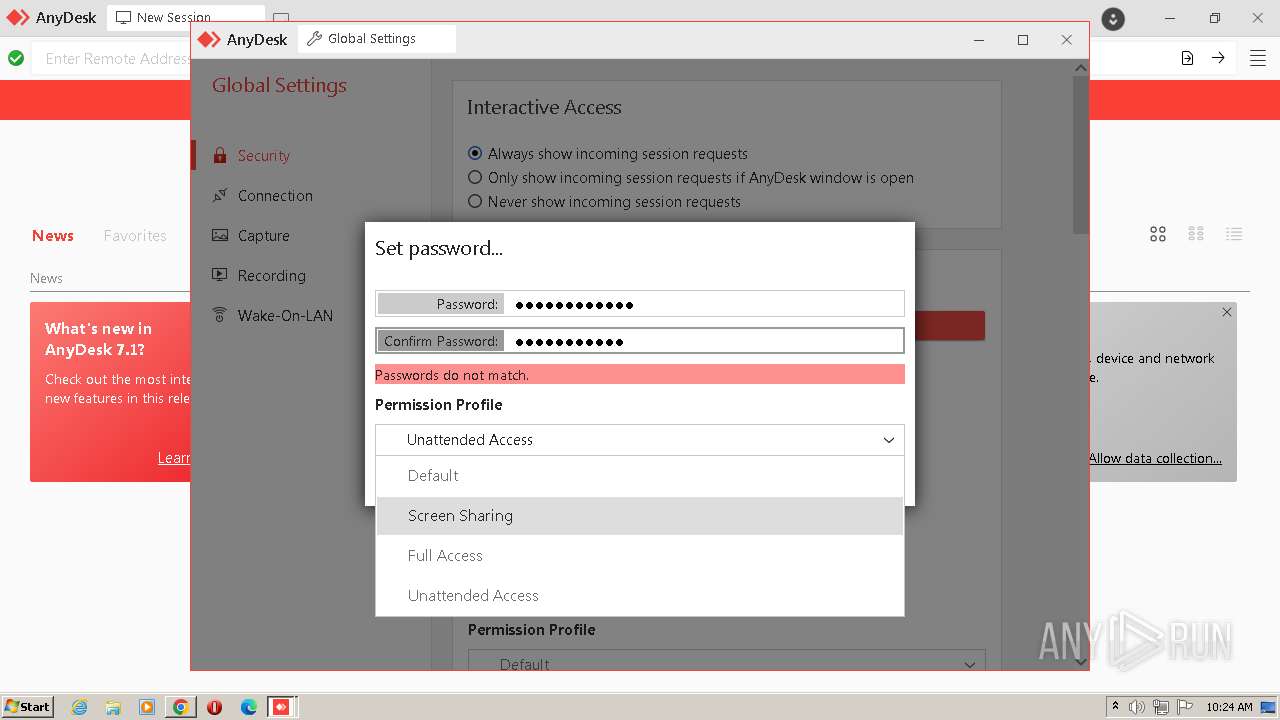Minimize the Global Settings window
The height and width of the screenshot is (720, 1280).
tap(979, 40)
